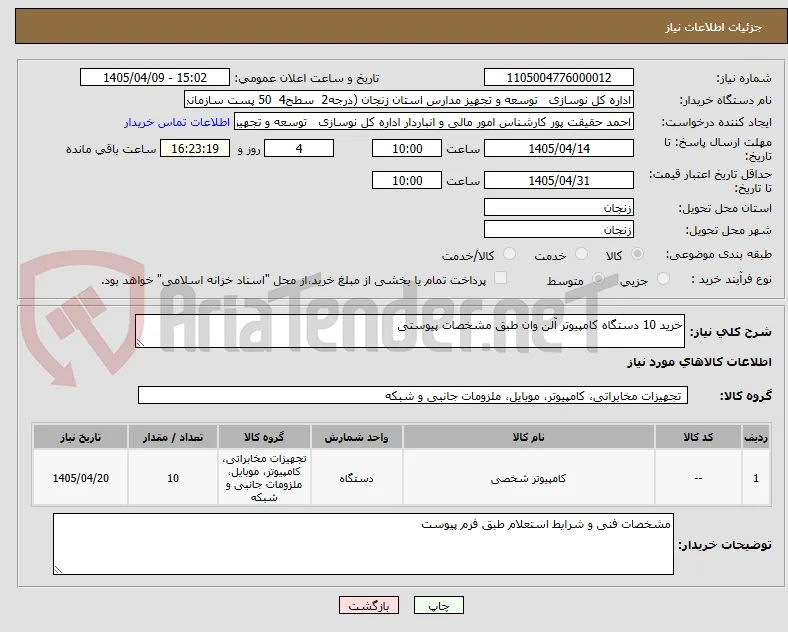This screenshot has width=788, height=632.
Task: Toggle the اسناد خزانه اسلامی payment checkbox
Action: pos(500,278)
